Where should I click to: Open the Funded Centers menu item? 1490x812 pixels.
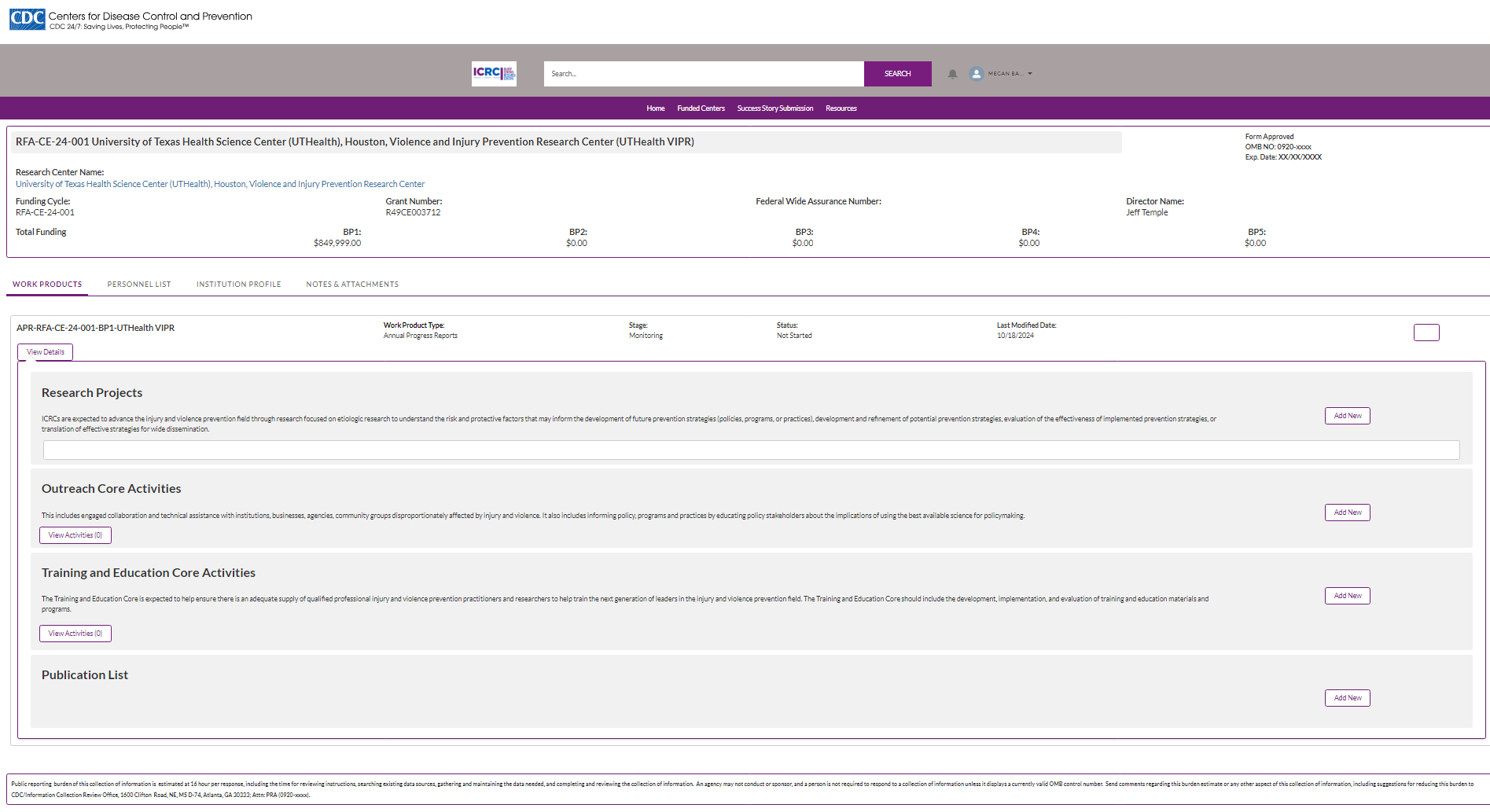(x=701, y=108)
